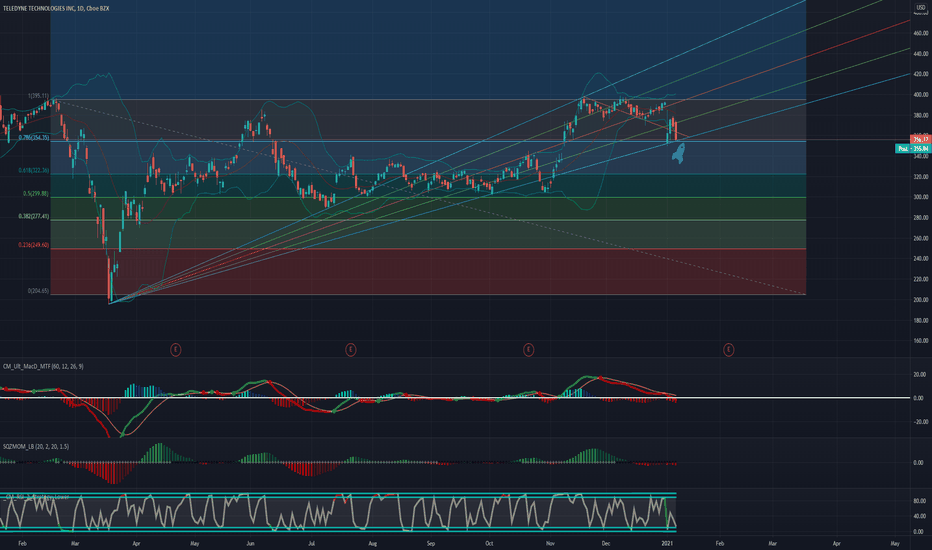Click the green Post-market price label

tap(912, 148)
